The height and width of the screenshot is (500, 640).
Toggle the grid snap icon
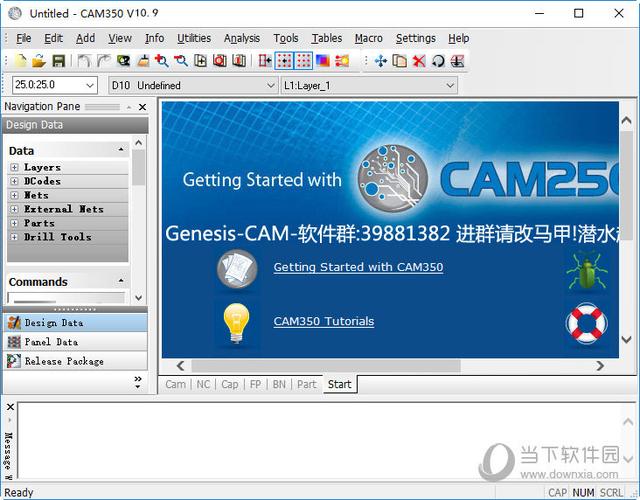(284, 61)
